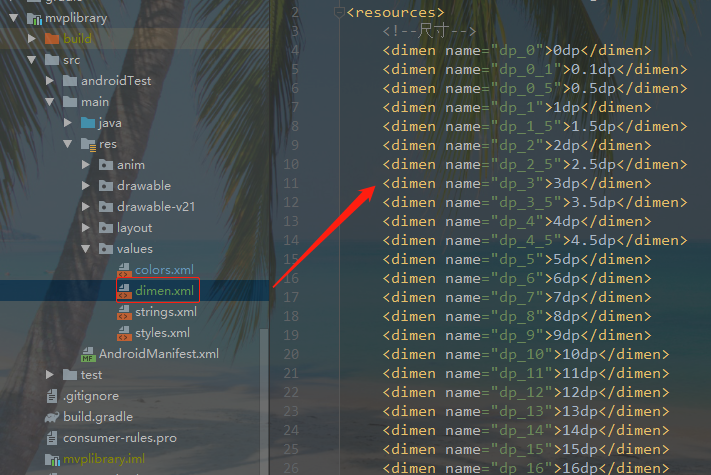The height and width of the screenshot is (475, 711).
Task: Collapse the values folder
Action: pyautogui.click(x=86, y=248)
